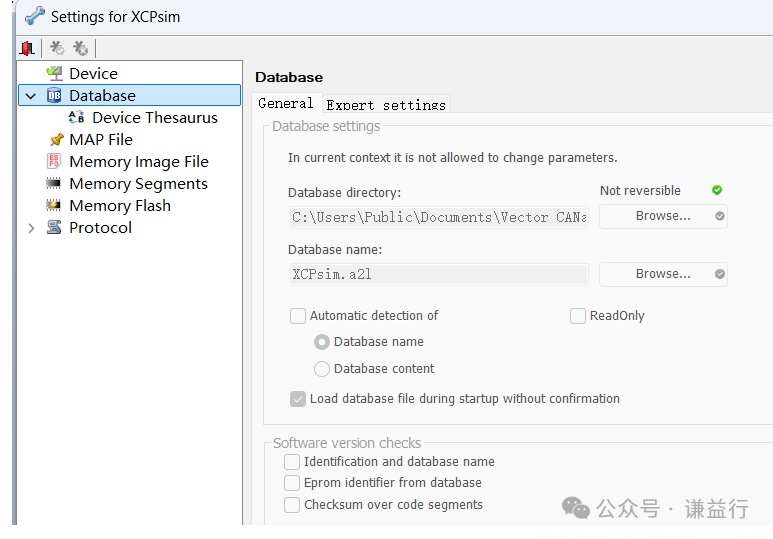
Task: Click the Database settings group heading
Action: (326, 126)
